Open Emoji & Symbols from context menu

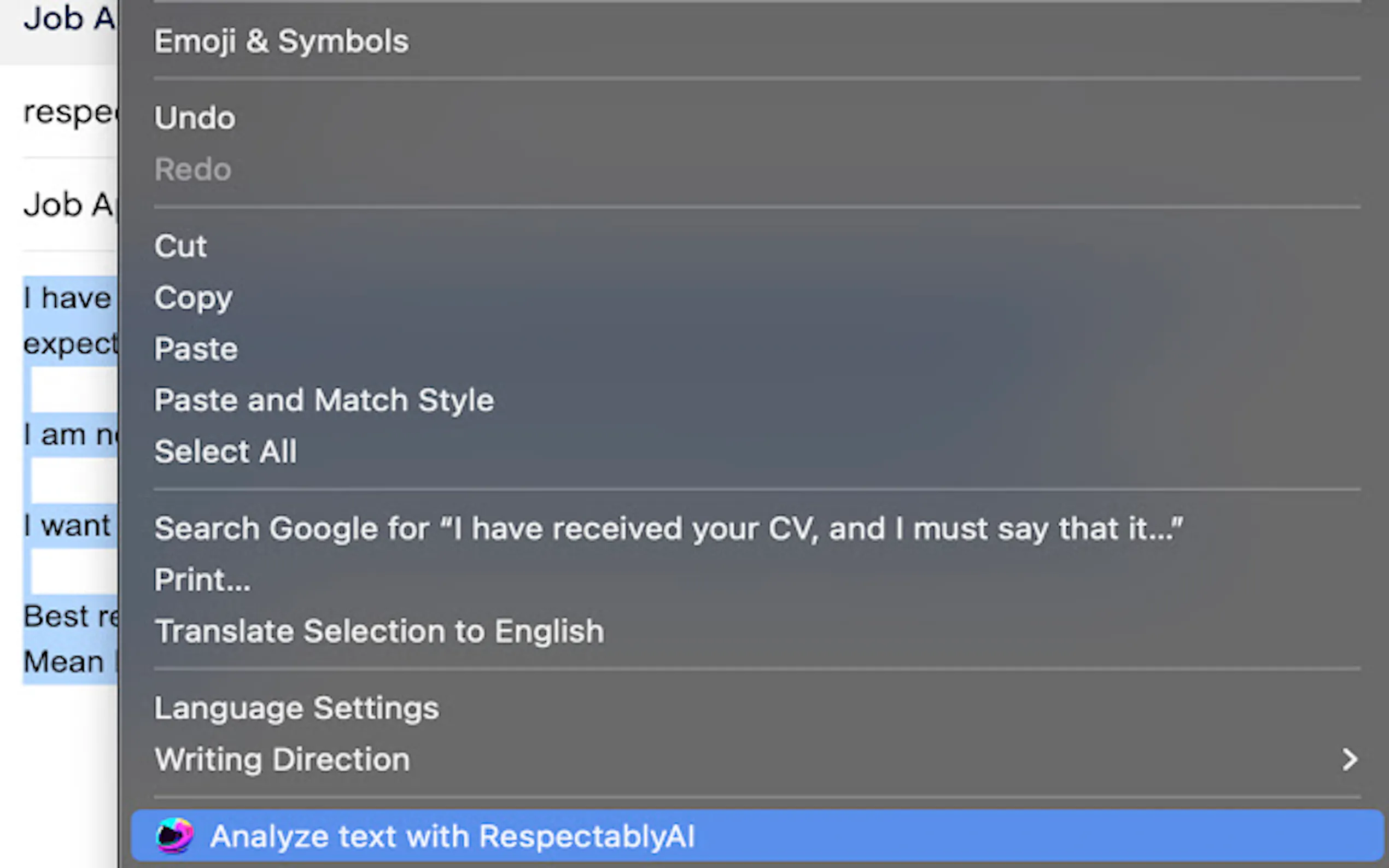282,42
